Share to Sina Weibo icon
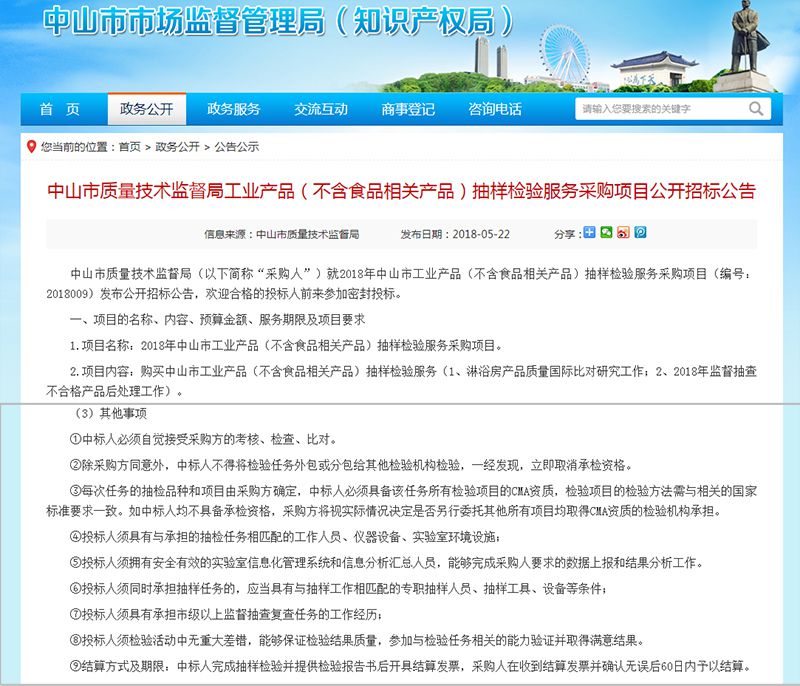This screenshot has height=686, width=800. 623,232
